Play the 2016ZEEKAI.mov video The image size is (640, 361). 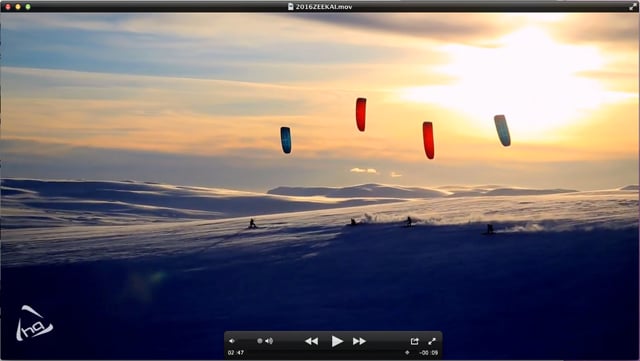[337, 341]
